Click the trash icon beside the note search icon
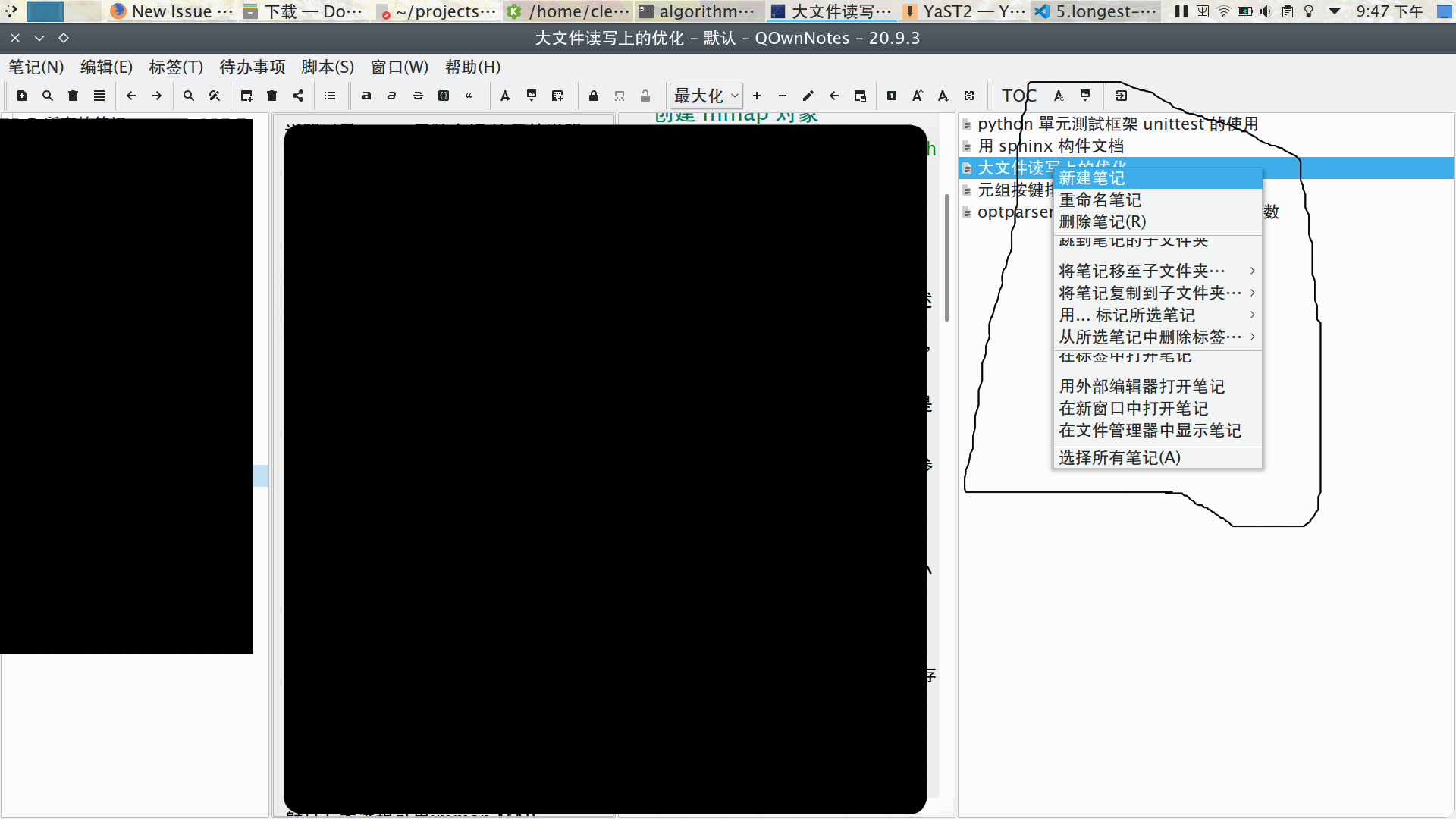 (x=74, y=96)
